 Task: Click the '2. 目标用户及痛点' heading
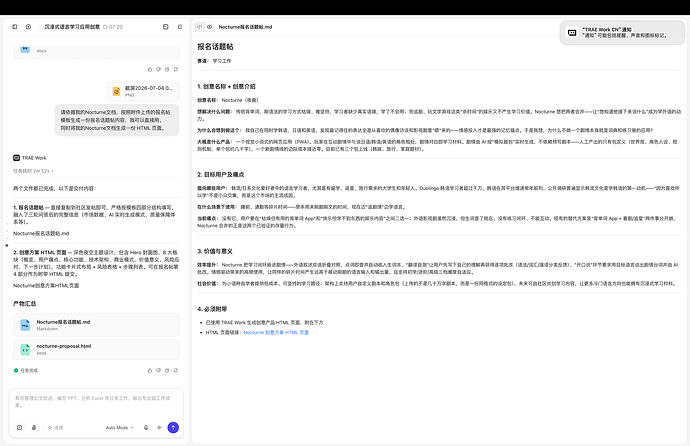pyautogui.click(x=220, y=175)
